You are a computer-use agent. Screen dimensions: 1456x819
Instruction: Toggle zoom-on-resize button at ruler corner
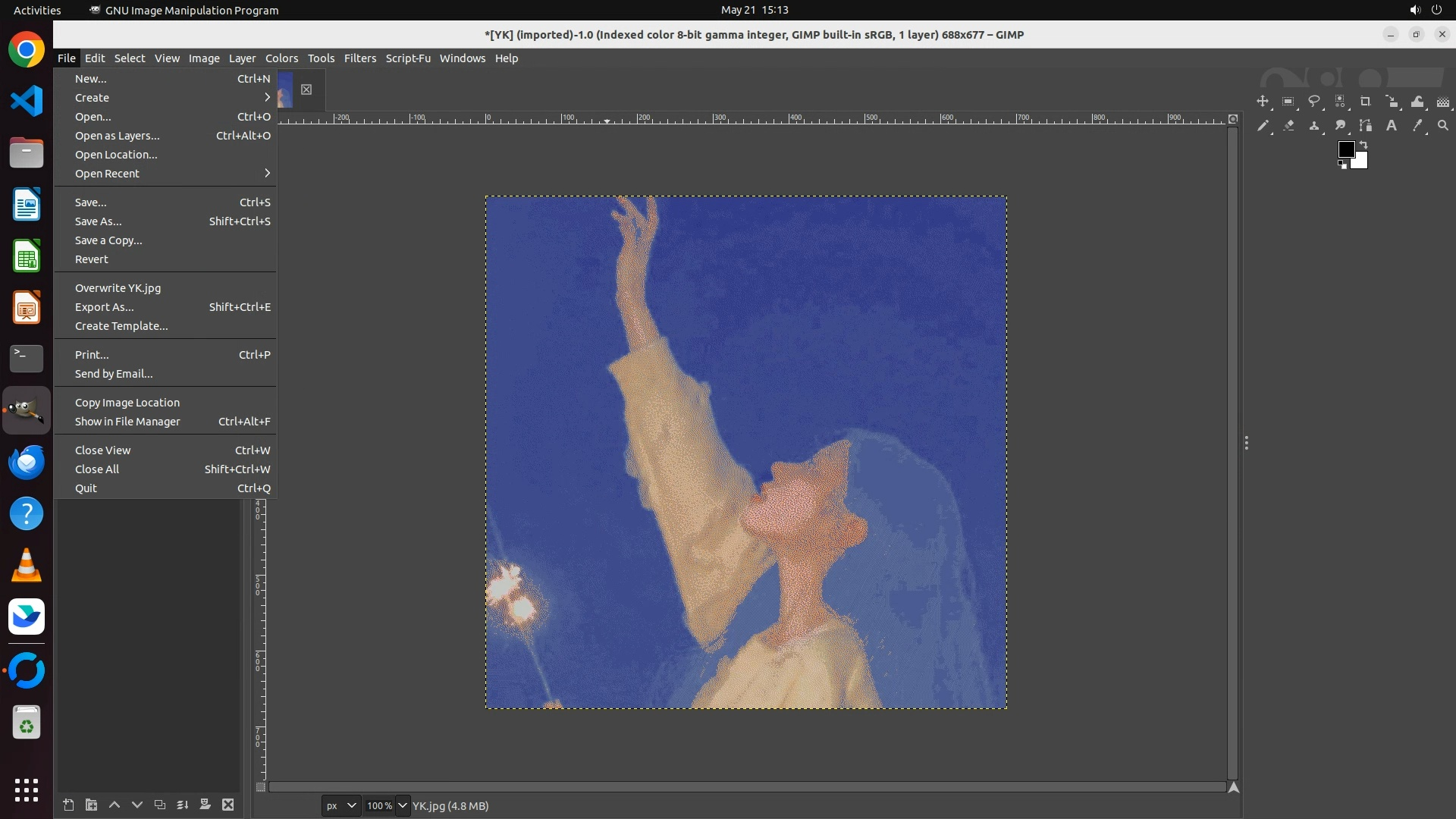pos(1233,119)
